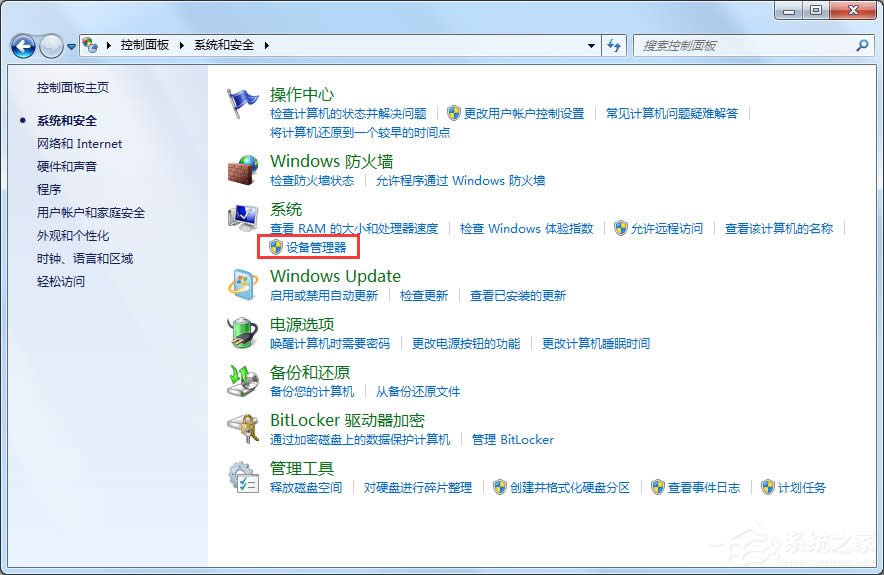Click the Windows Update icon
This screenshot has width=884, height=575.
click(242, 285)
